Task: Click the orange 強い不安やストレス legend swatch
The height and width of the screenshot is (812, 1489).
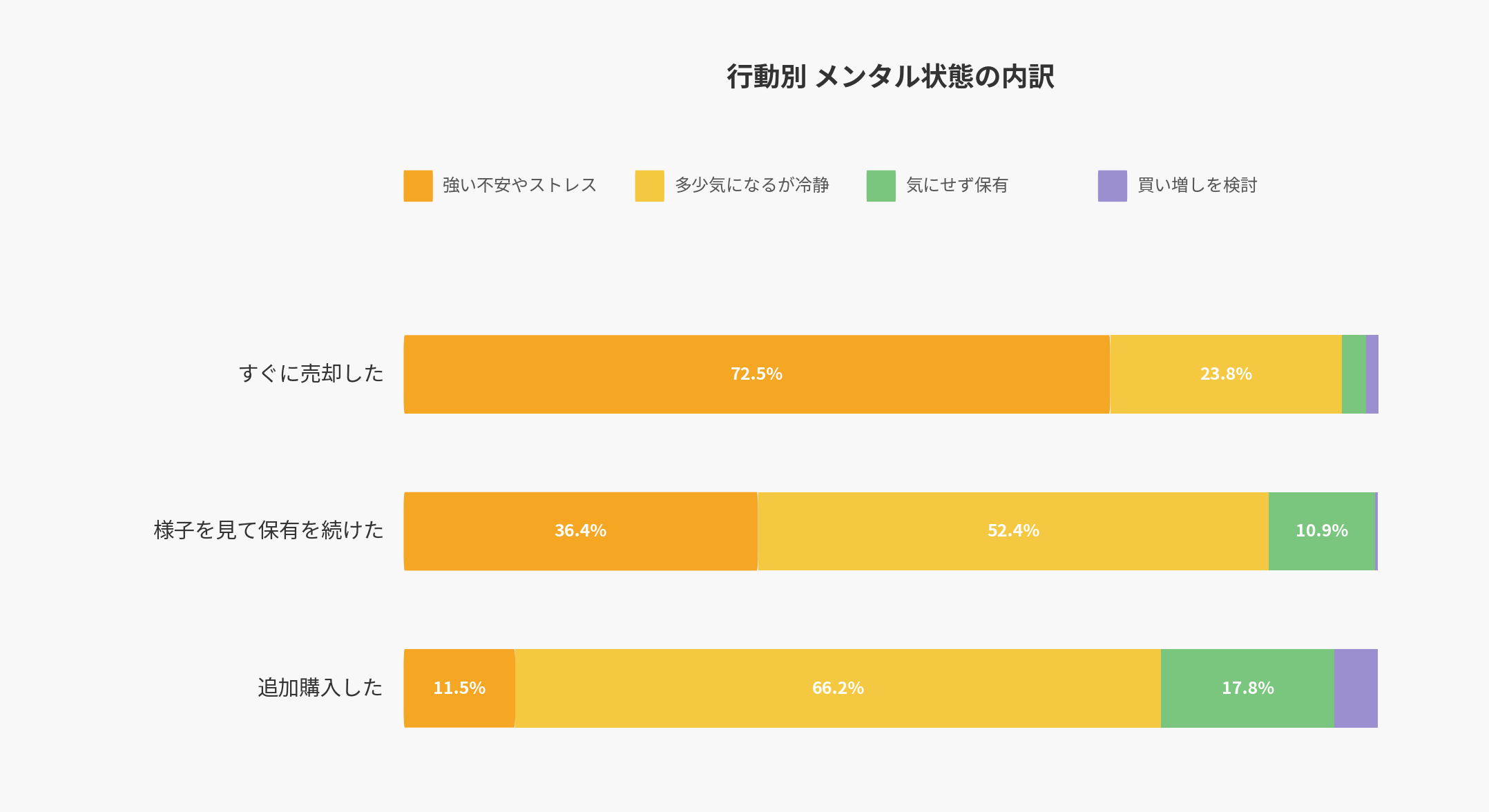Action: click(418, 186)
